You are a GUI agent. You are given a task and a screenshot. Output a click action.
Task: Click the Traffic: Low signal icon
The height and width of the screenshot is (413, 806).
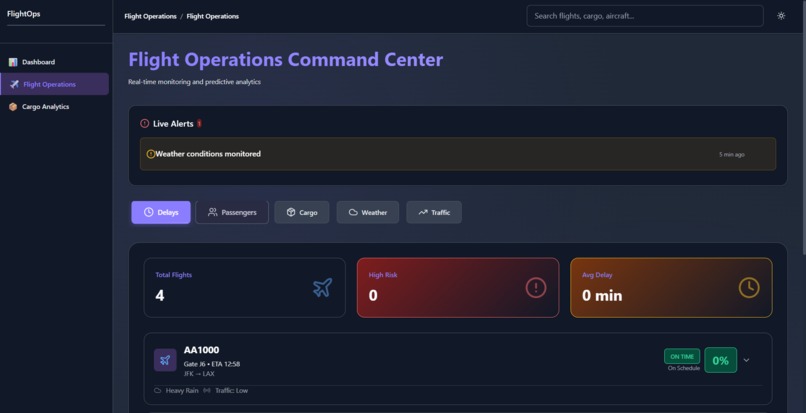(207, 390)
